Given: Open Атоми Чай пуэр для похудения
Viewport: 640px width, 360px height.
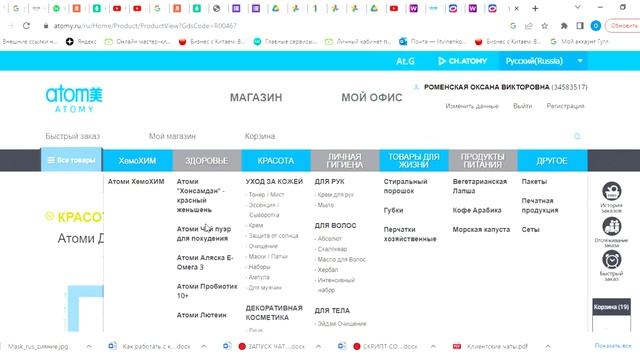Looking at the screenshot, I should pyautogui.click(x=204, y=233).
